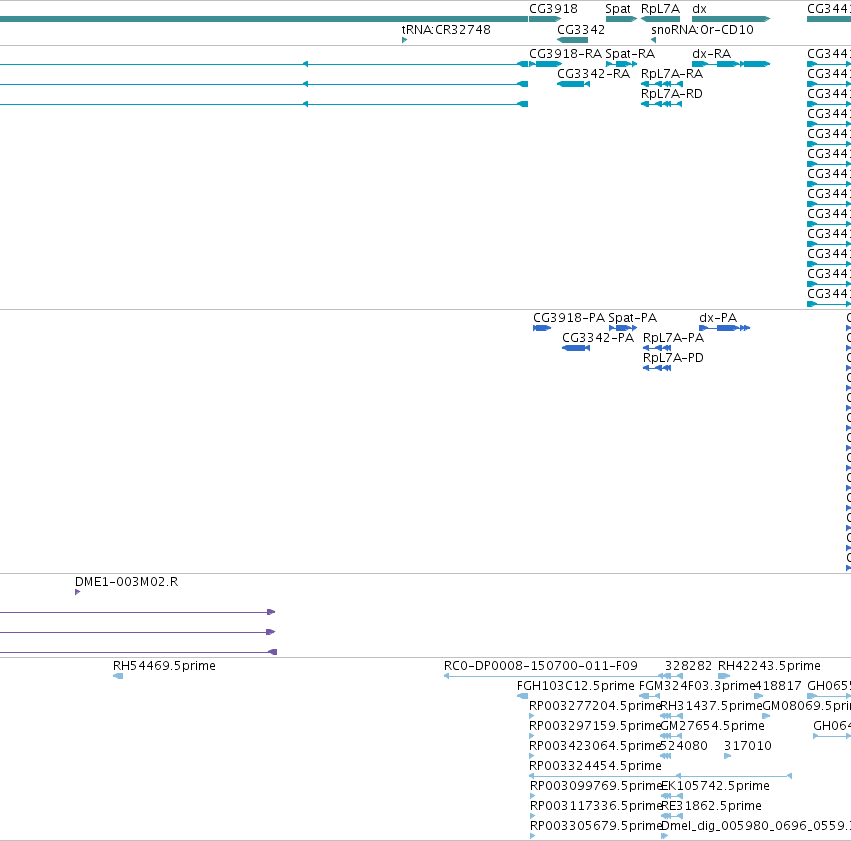Select the 524080 EST label
The image size is (851, 841).
click(x=684, y=746)
